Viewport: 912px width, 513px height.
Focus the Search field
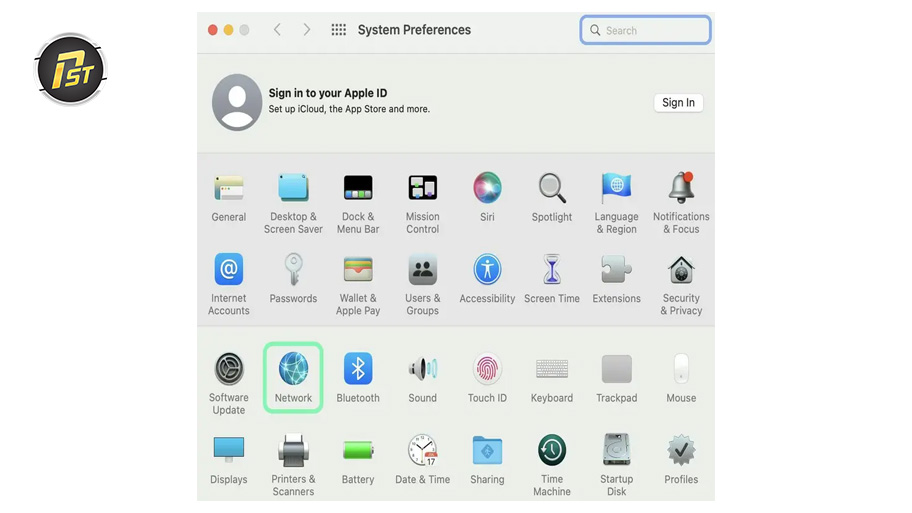pyautogui.click(x=645, y=30)
